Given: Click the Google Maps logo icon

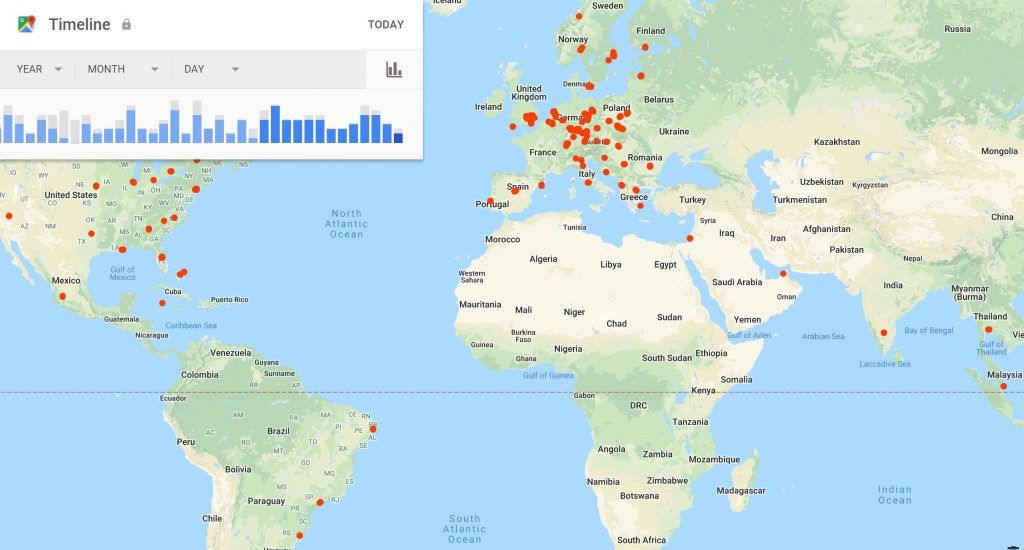Looking at the screenshot, I should (x=26, y=24).
